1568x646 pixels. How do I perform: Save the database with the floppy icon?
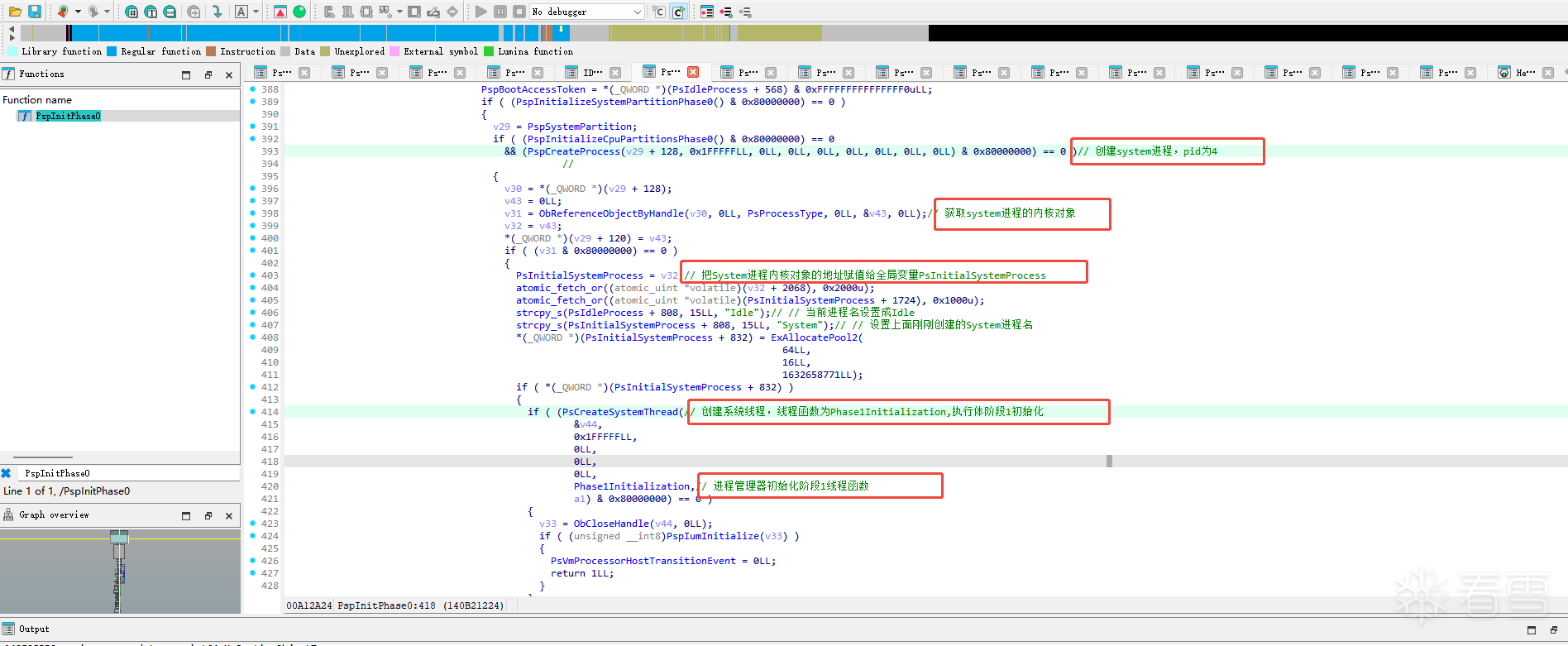click(35, 12)
